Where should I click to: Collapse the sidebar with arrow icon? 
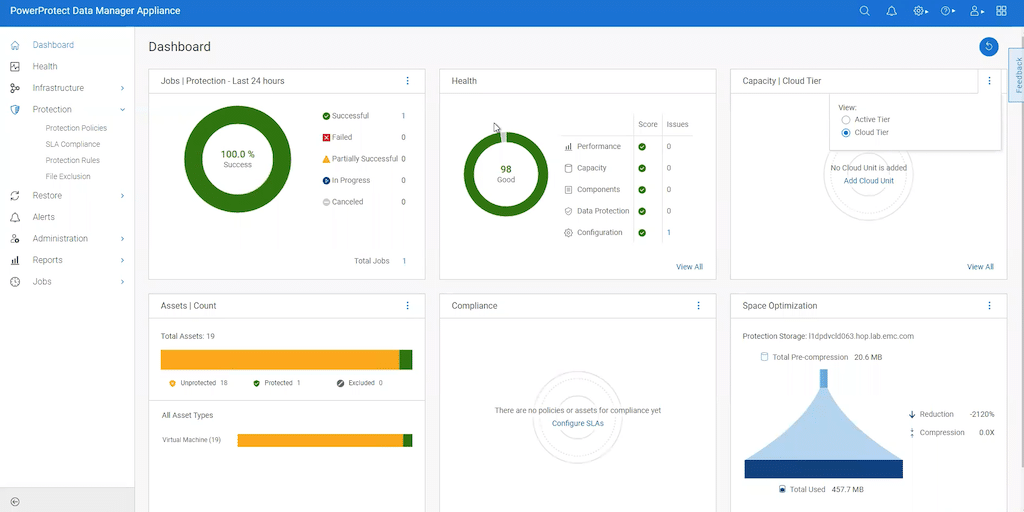tap(15, 502)
